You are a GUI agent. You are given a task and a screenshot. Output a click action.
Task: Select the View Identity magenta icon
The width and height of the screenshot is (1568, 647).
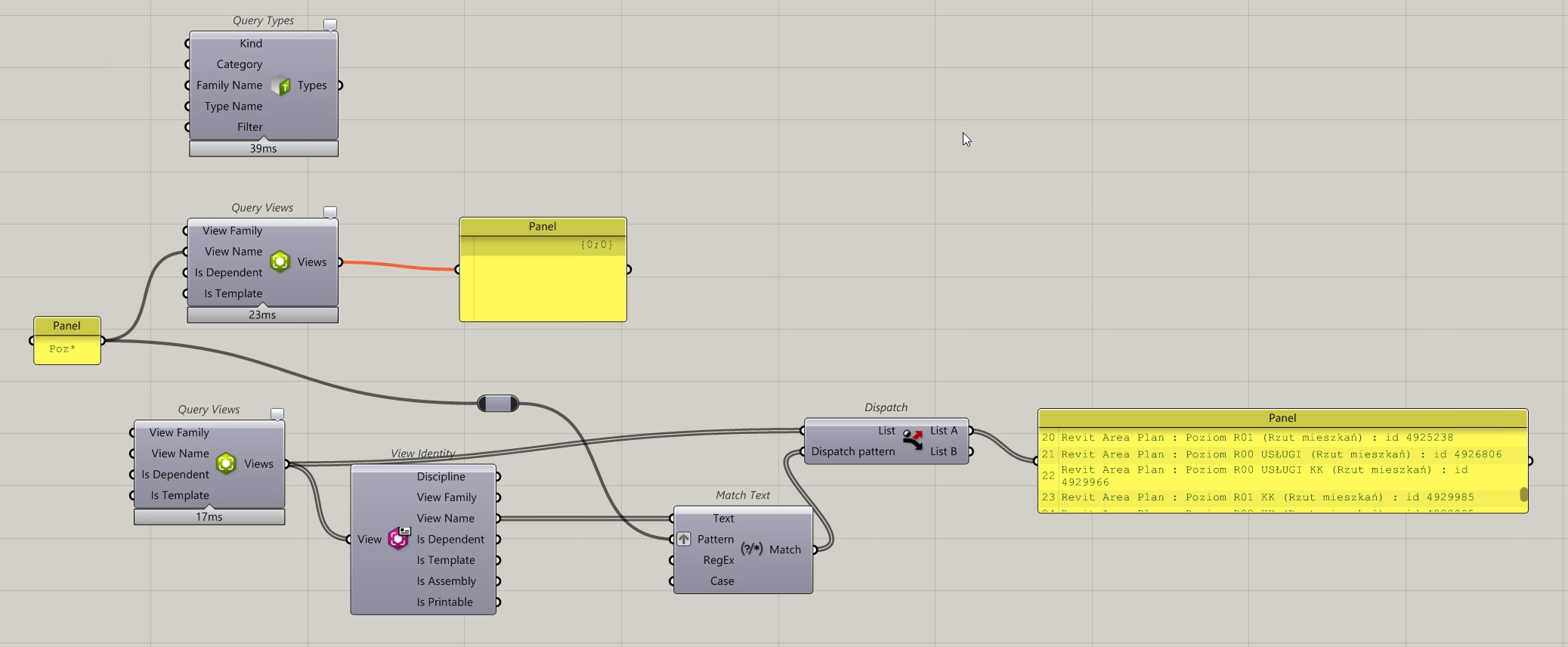pos(398,538)
